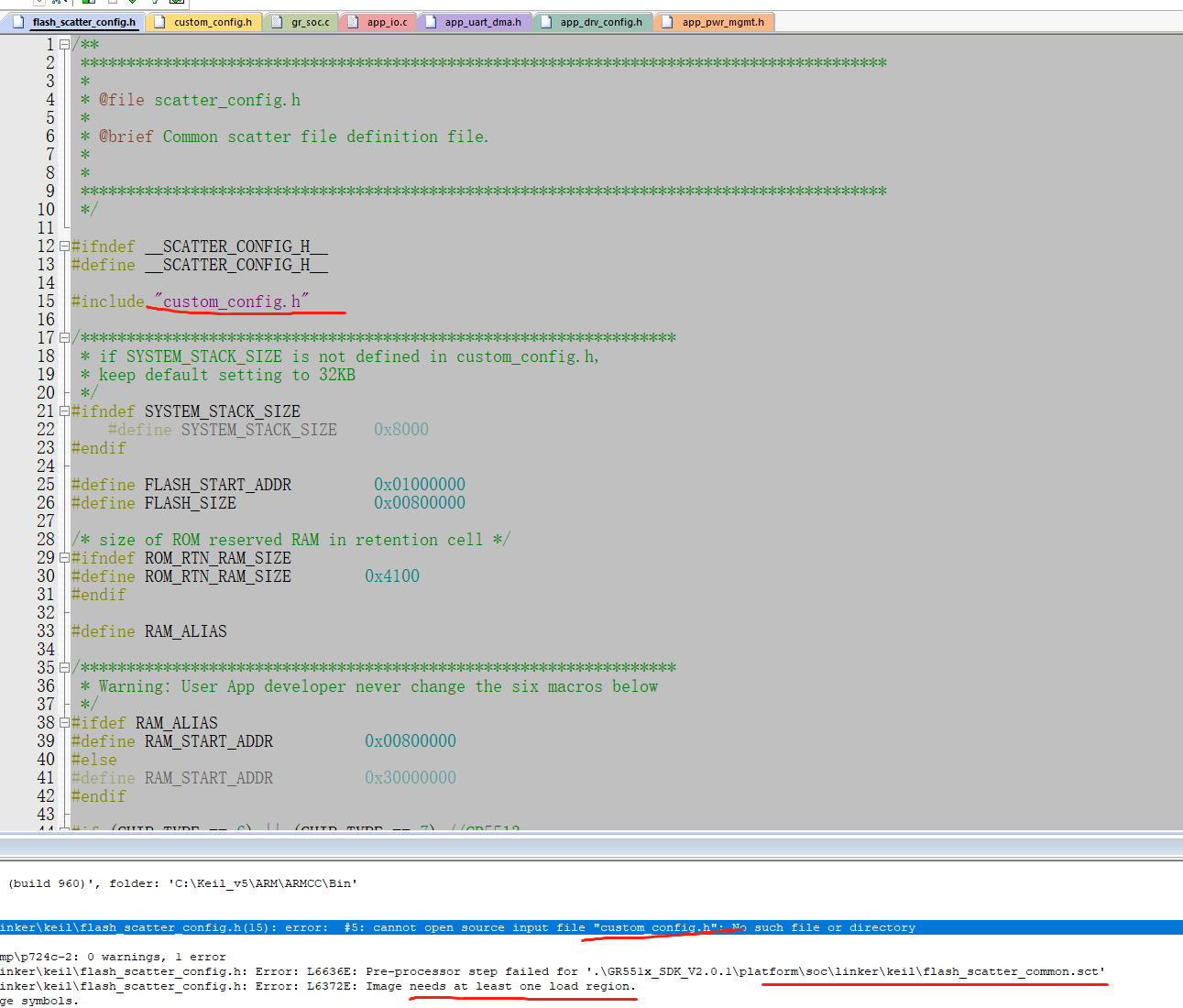Click the '@brief Common scatter file definition file.' line
Viewport: 1183px width, 1008px height.
(285, 136)
